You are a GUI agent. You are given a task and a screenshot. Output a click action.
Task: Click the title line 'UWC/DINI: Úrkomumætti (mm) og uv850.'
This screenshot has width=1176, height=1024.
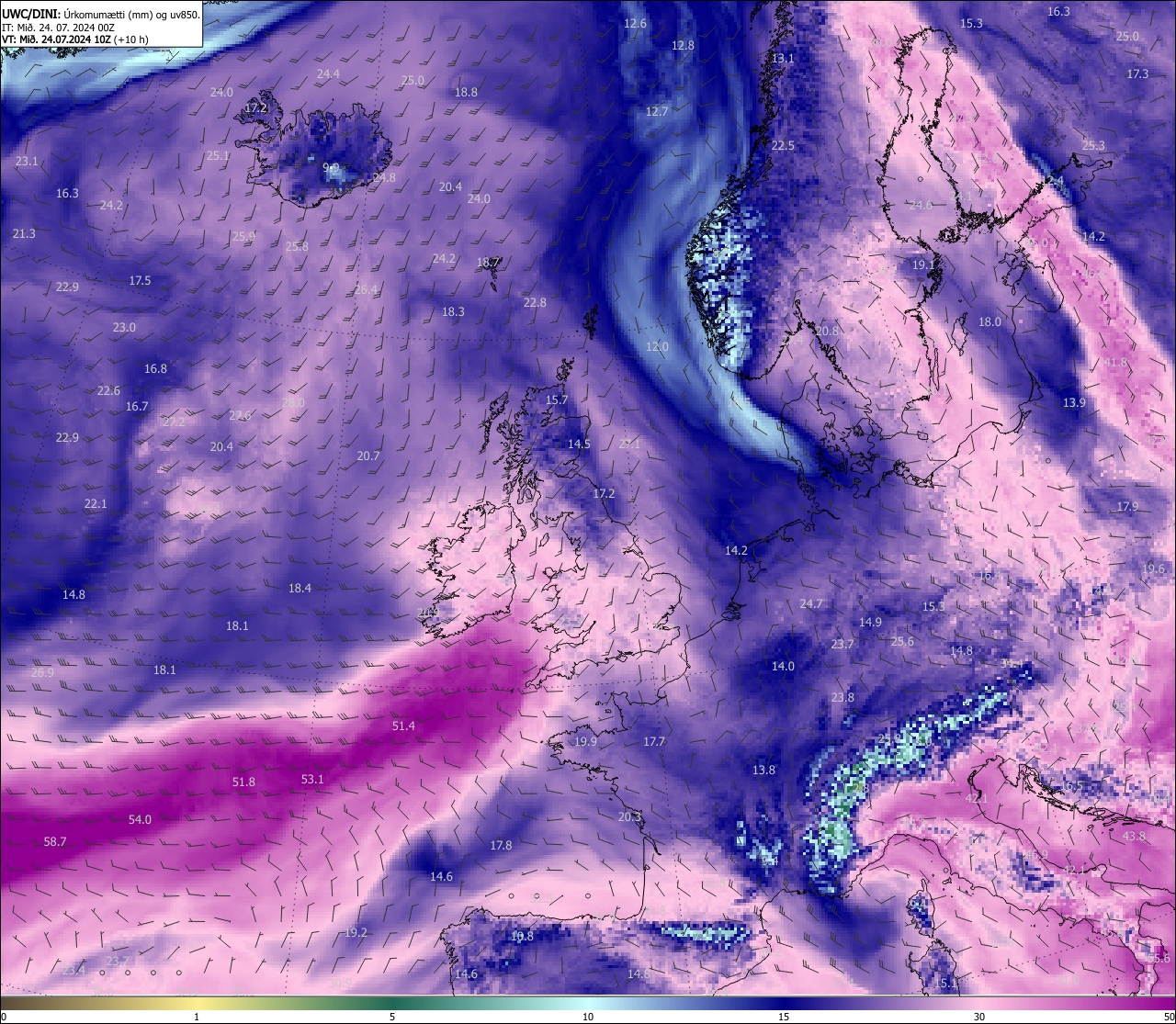100,15
